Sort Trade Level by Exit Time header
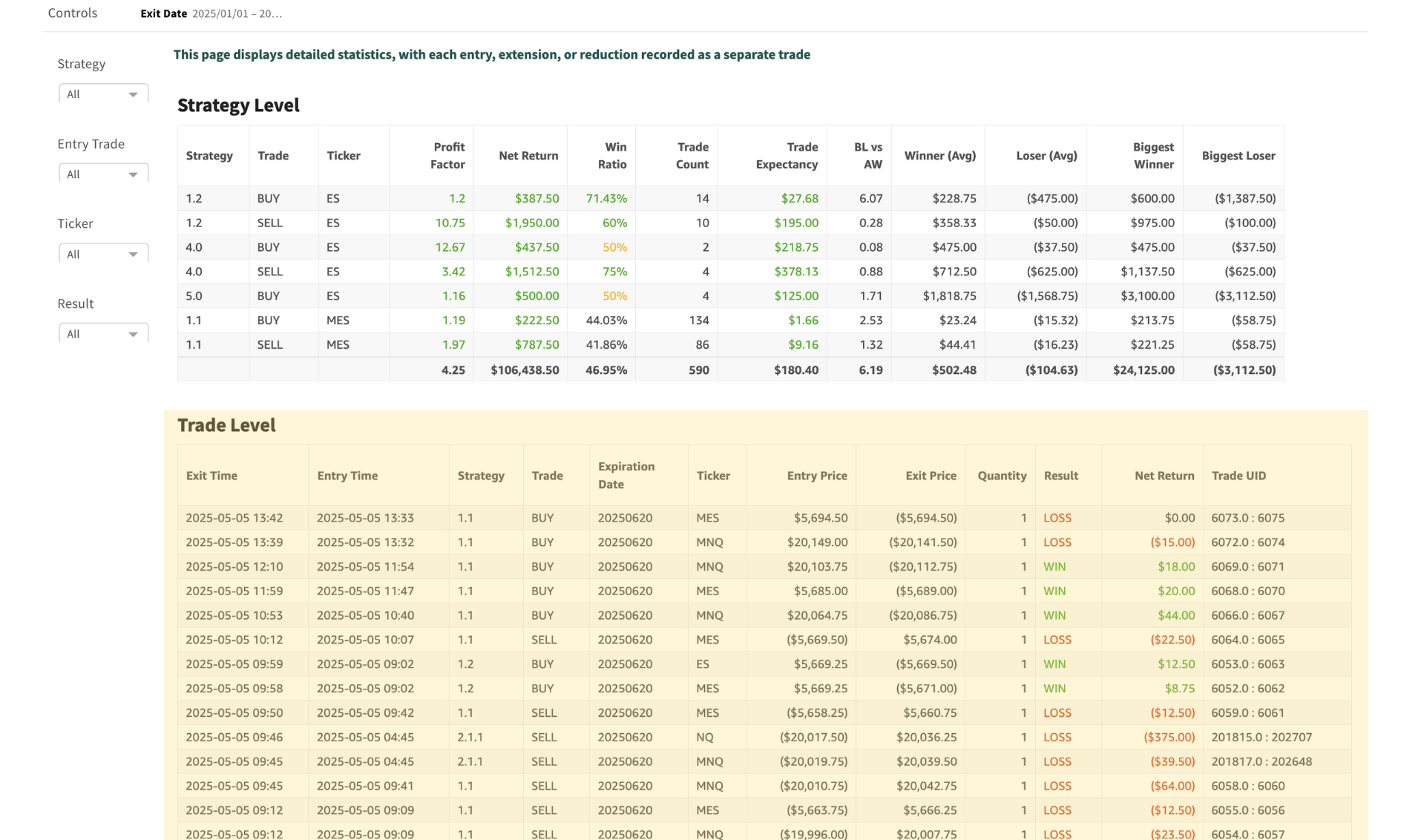The height and width of the screenshot is (840, 1401). (211, 476)
